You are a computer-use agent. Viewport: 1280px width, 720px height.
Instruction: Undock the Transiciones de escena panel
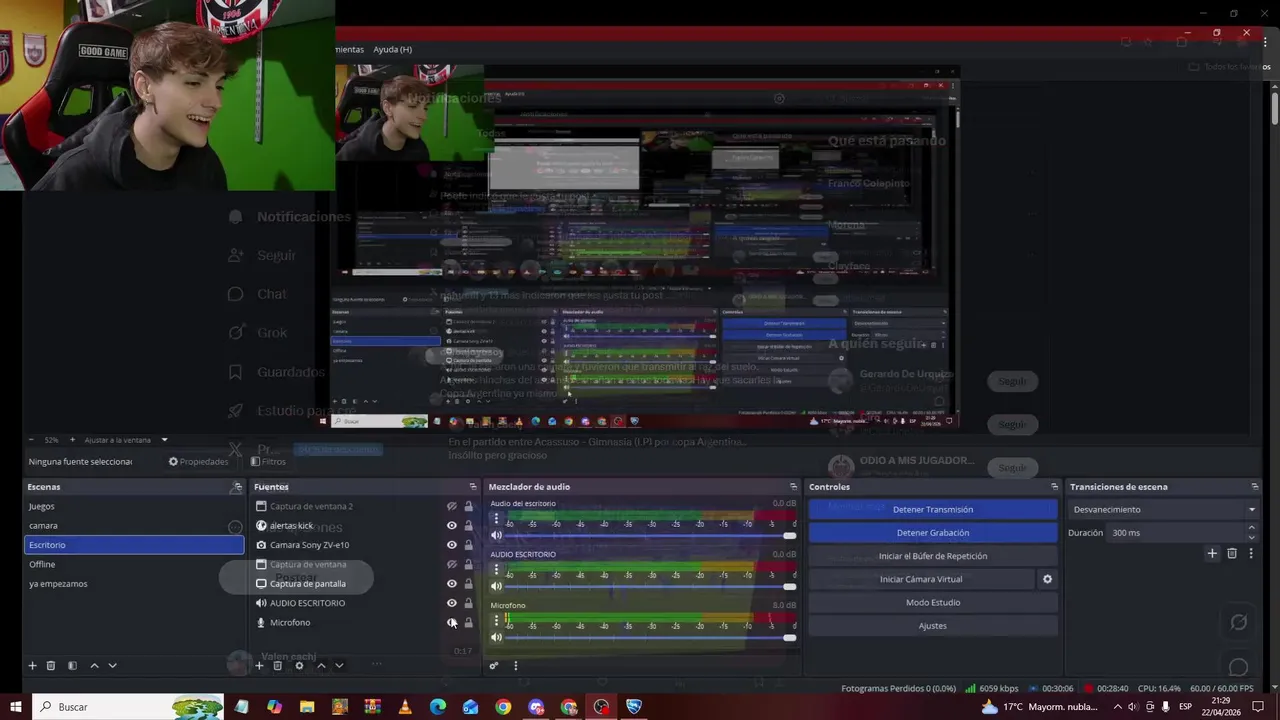tap(1255, 487)
